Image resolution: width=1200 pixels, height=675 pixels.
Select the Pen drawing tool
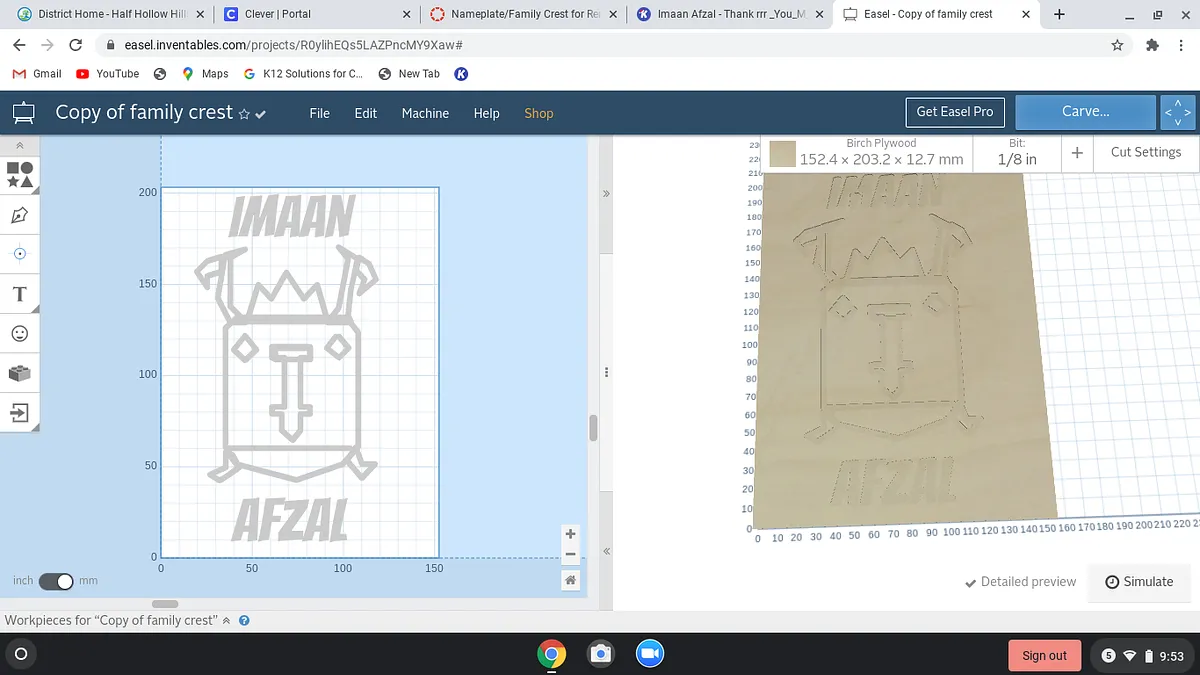20,215
